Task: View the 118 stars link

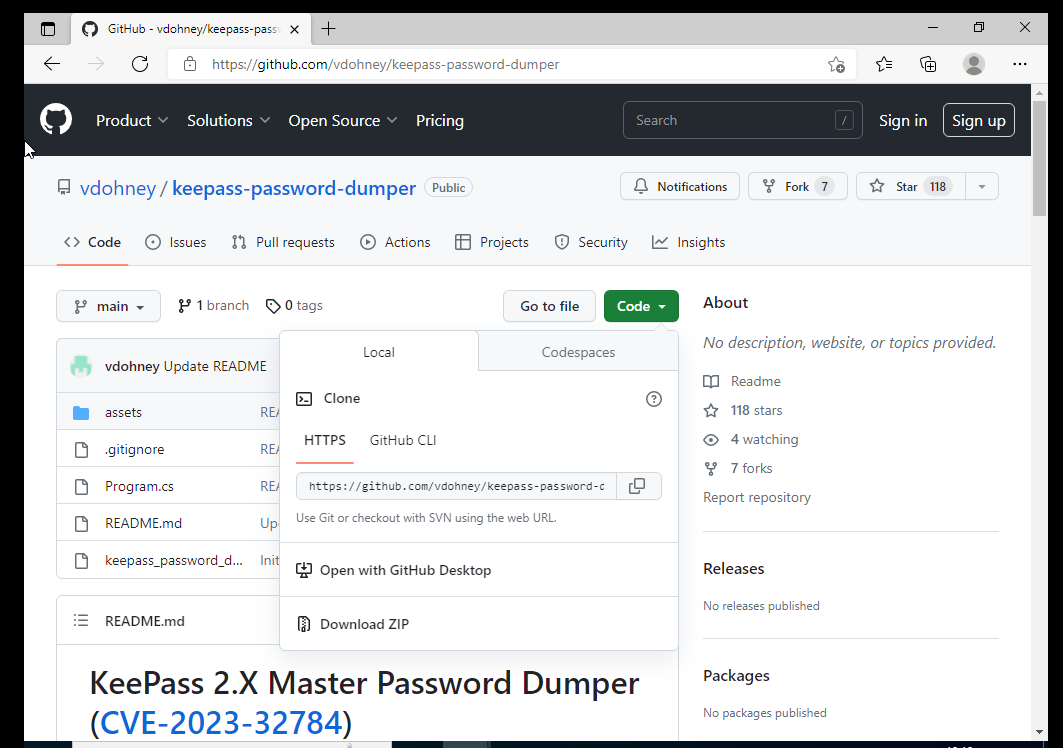Action: point(743,410)
